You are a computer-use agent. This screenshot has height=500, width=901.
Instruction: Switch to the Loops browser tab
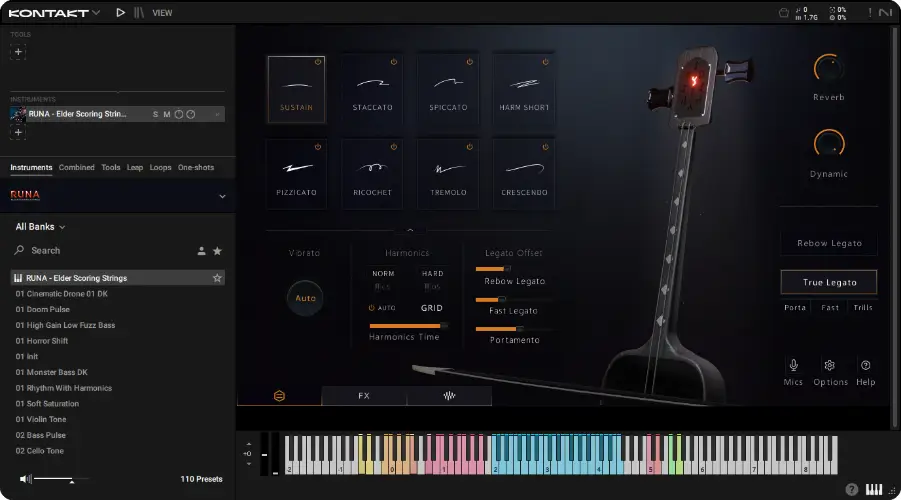click(160, 167)
